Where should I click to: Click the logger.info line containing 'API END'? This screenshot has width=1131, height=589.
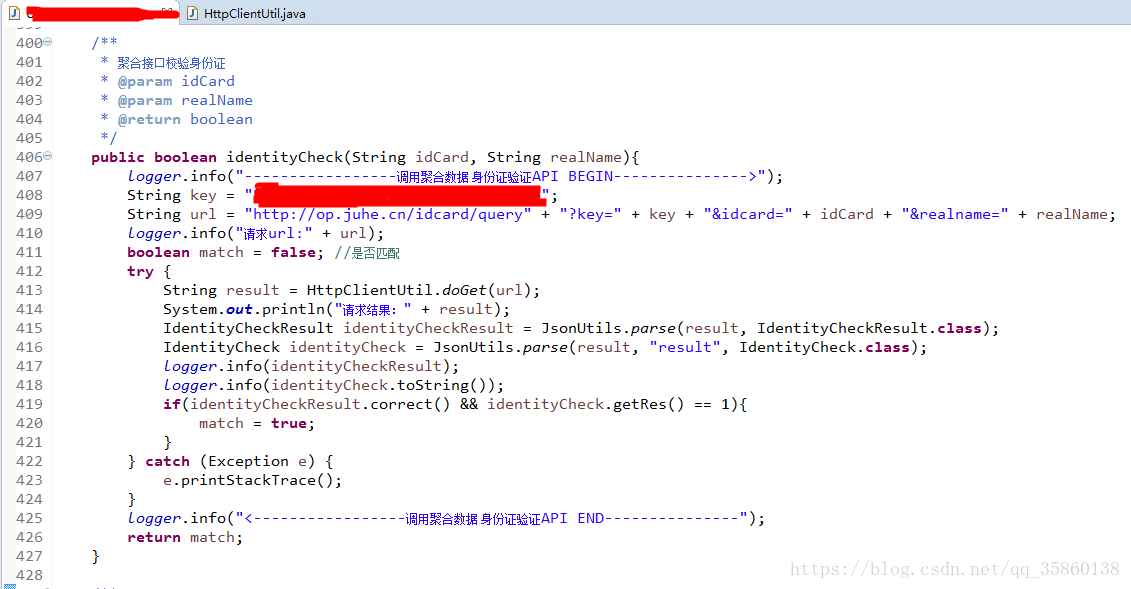click(x=446, y=518)
